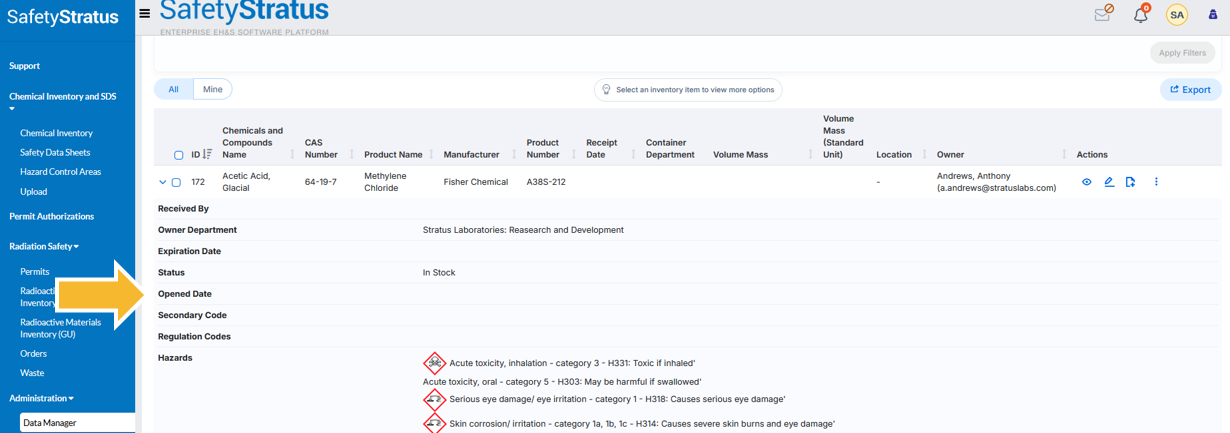
Task: Sort by Owner column header
Action: click(950, 154)
